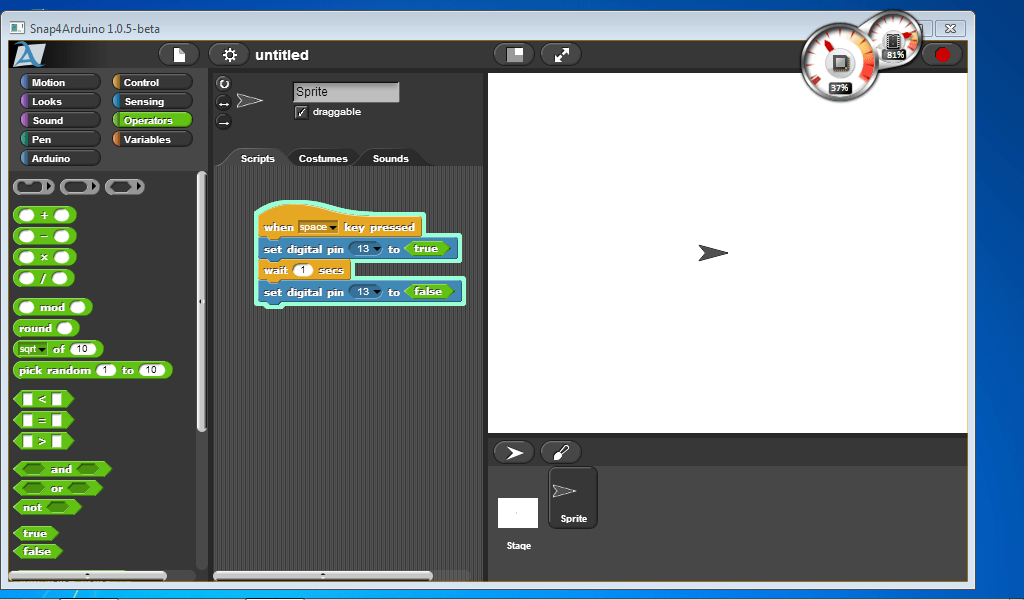Click the division operator block

coord(44,278)
